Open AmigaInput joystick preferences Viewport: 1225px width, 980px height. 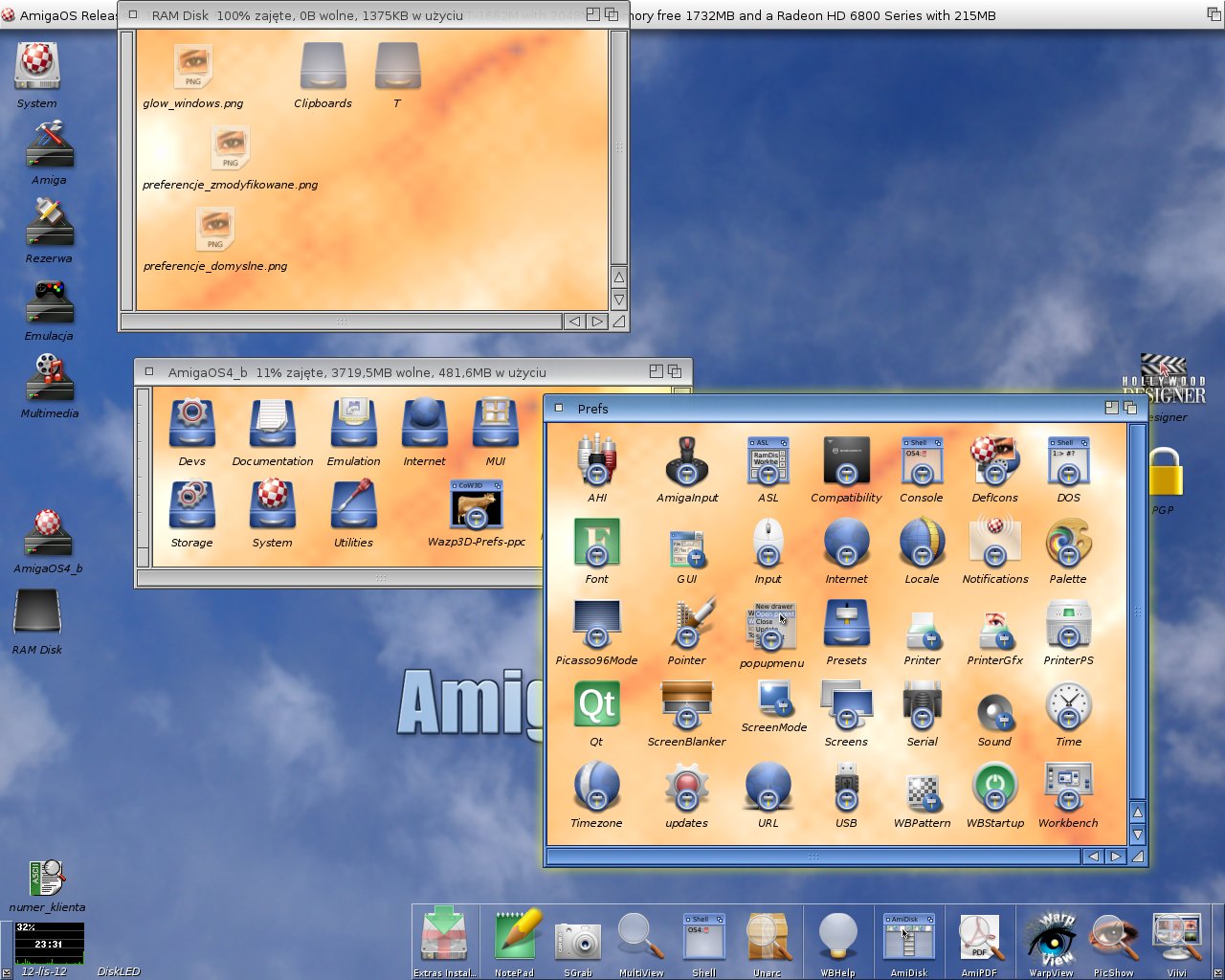pos(686,461)
